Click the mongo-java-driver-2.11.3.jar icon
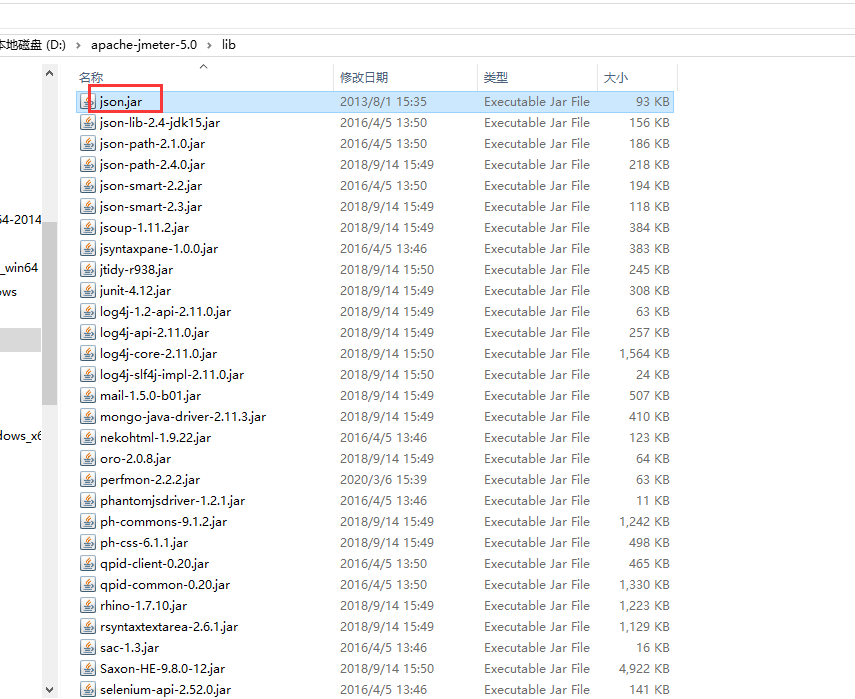The height and width of the screenshot is (699, 855). tap(88, 416)
